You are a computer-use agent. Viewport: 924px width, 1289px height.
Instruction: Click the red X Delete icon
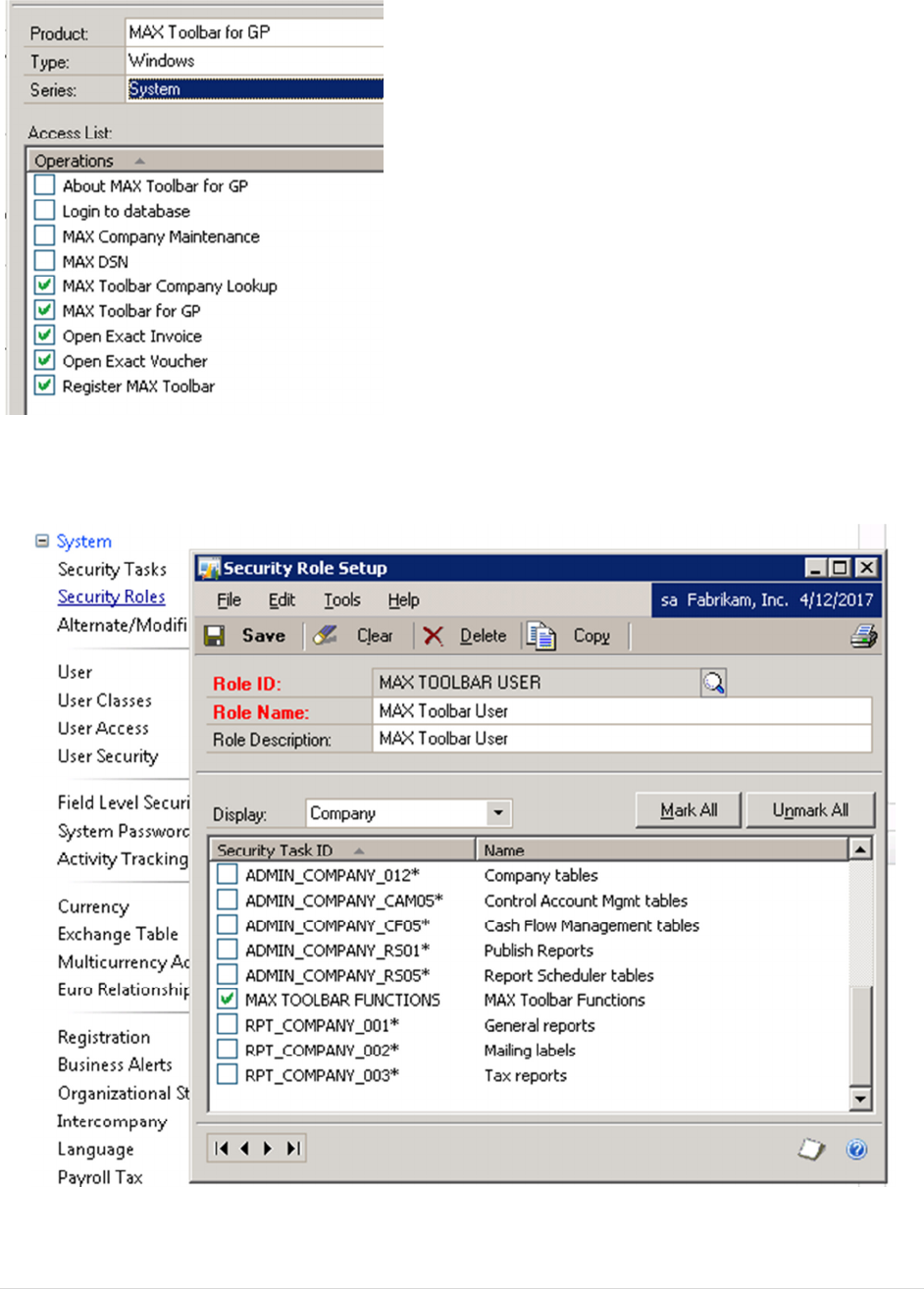[x=434, y=636]
